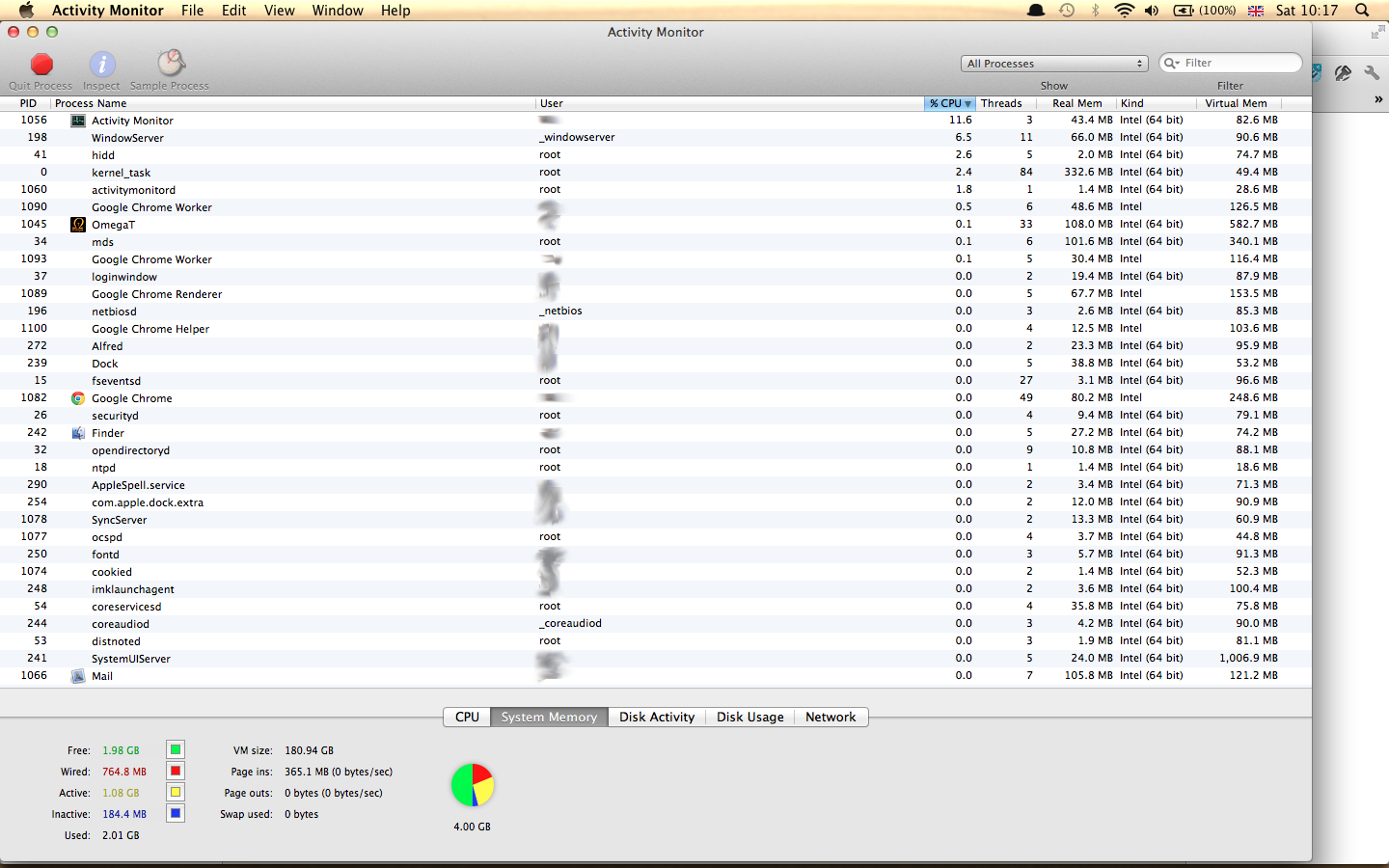Select the System Memory tab

549,717
